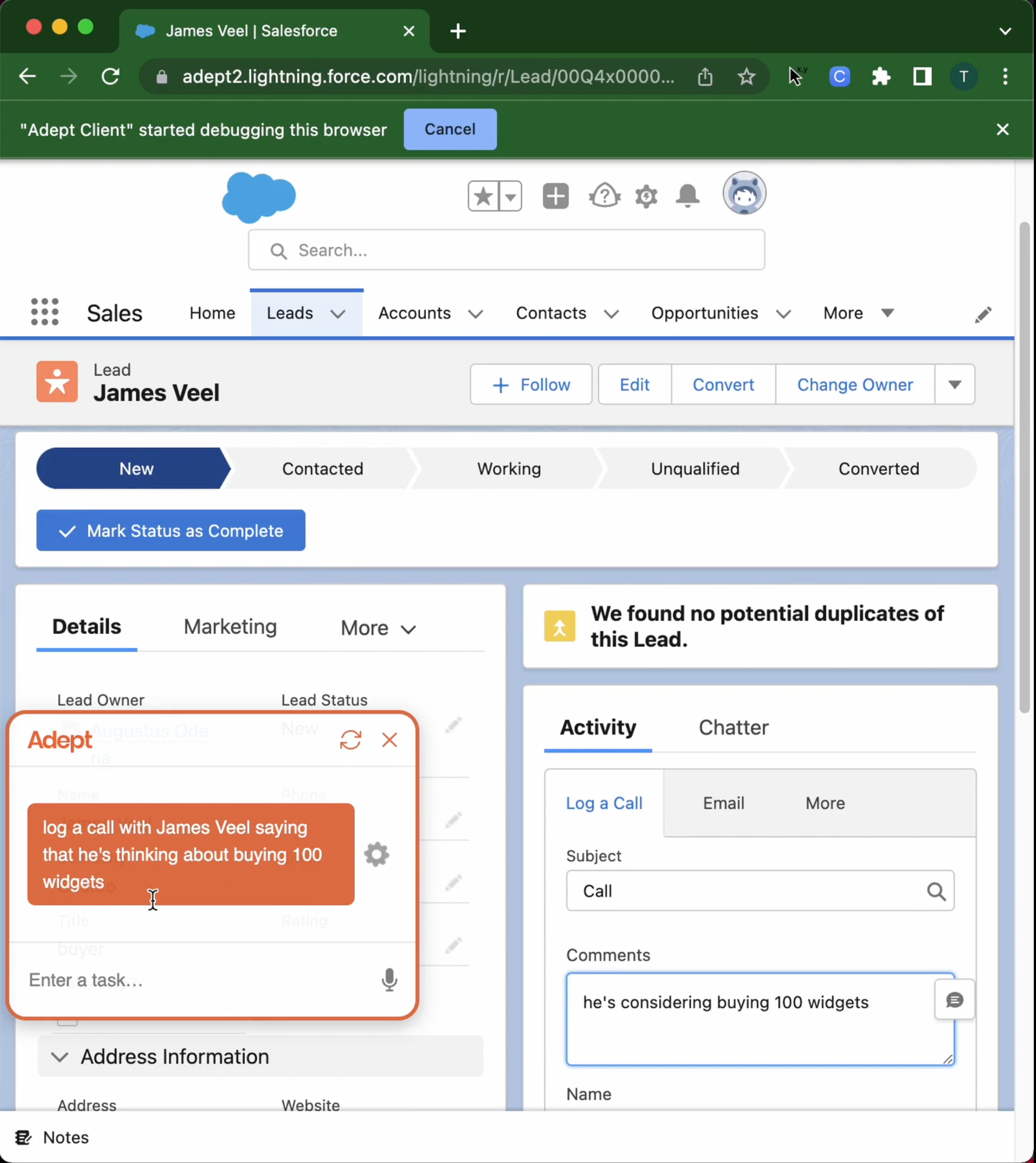Select the Log a Call tab
1036x1163 pixels.
[x=604, y=803]
